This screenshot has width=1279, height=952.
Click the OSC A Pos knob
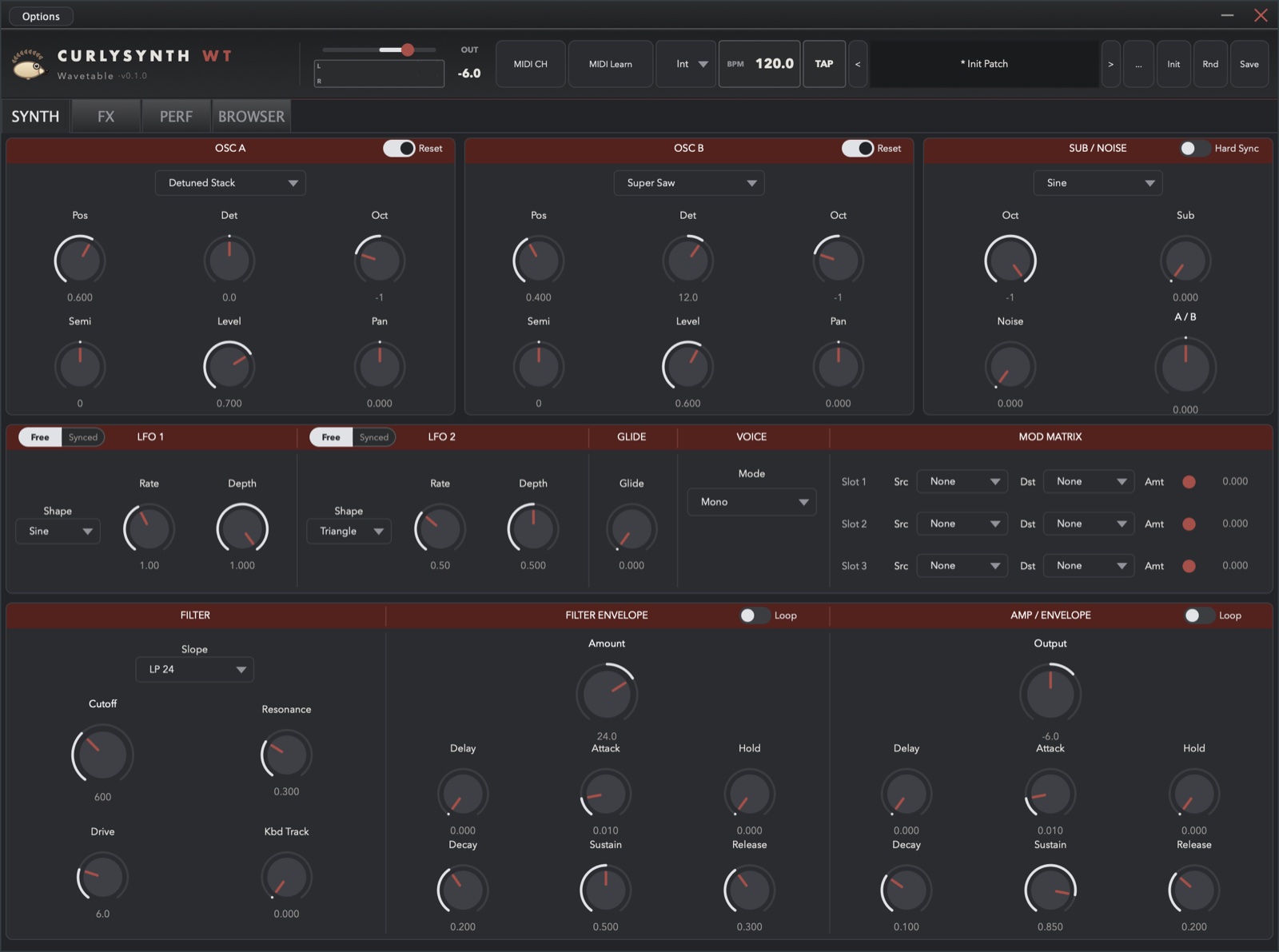click(x=80, y=260)
